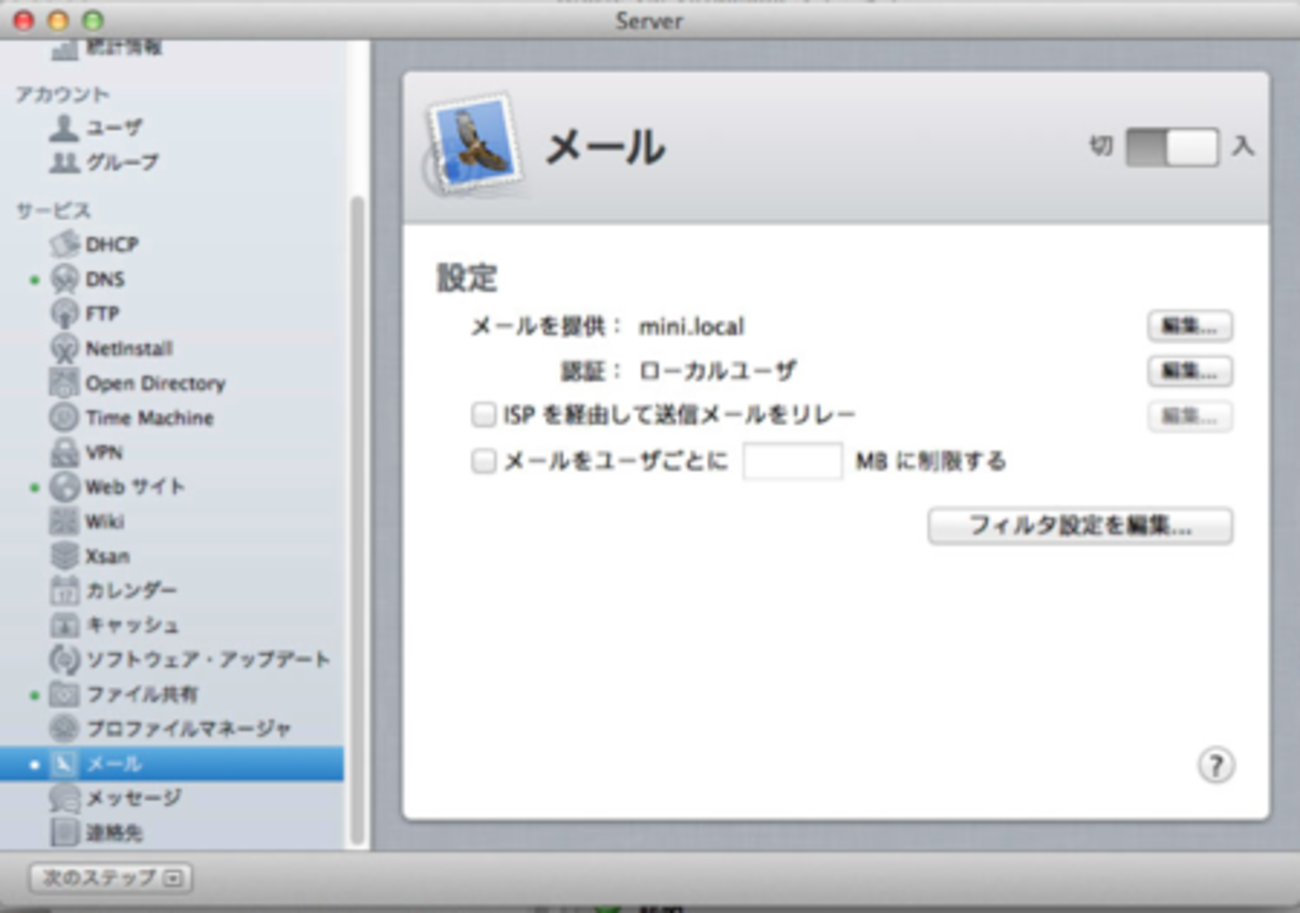Open フィルタ設定を編集... filter settings
The width and height of the screenshot is (1300, 913).
click(x=1080, y=526)
